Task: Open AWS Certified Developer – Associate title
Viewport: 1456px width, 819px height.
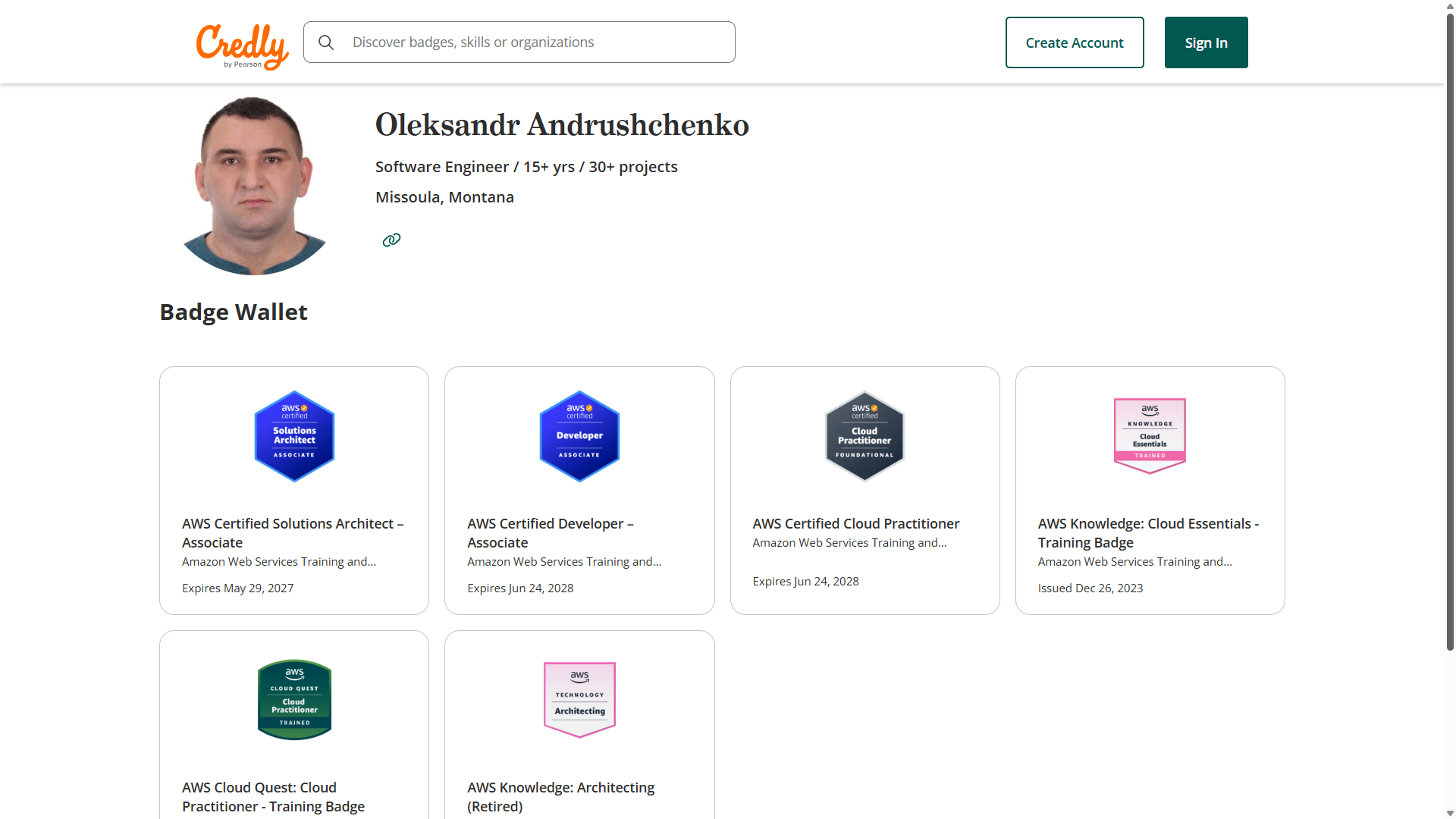Action: (551, 533)
